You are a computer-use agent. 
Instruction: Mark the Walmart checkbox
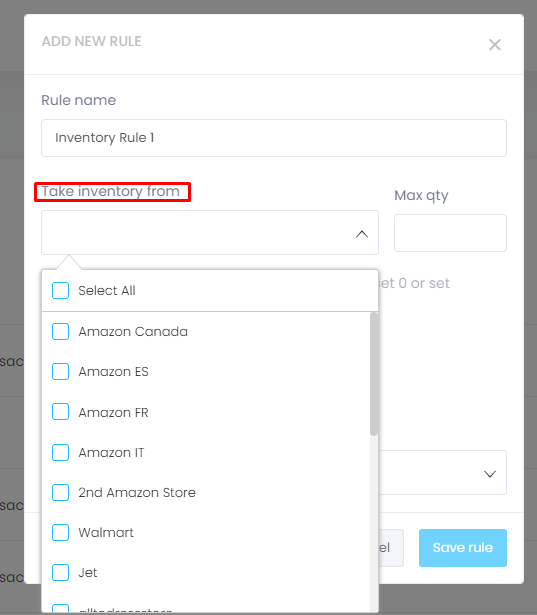point(60,533)
